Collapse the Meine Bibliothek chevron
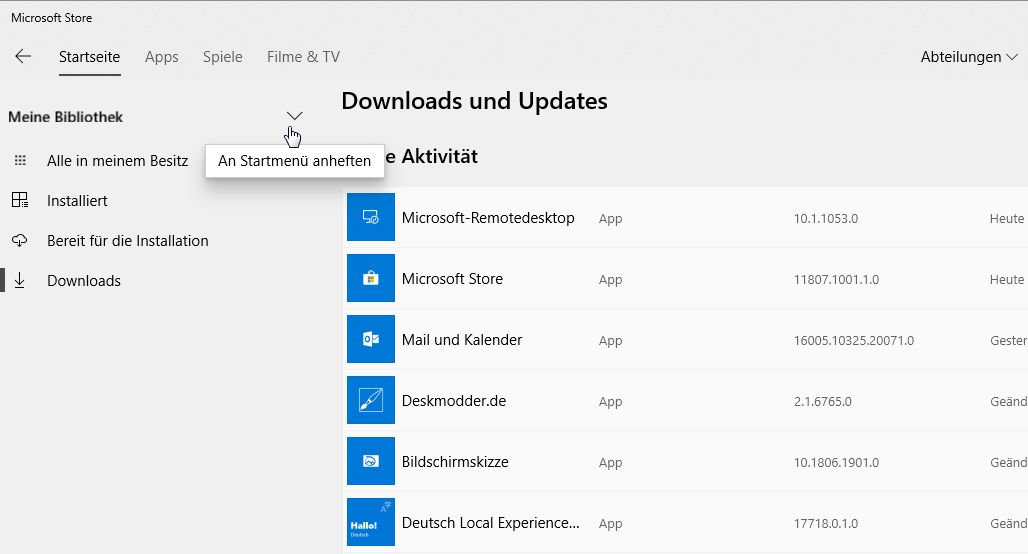 294,116
